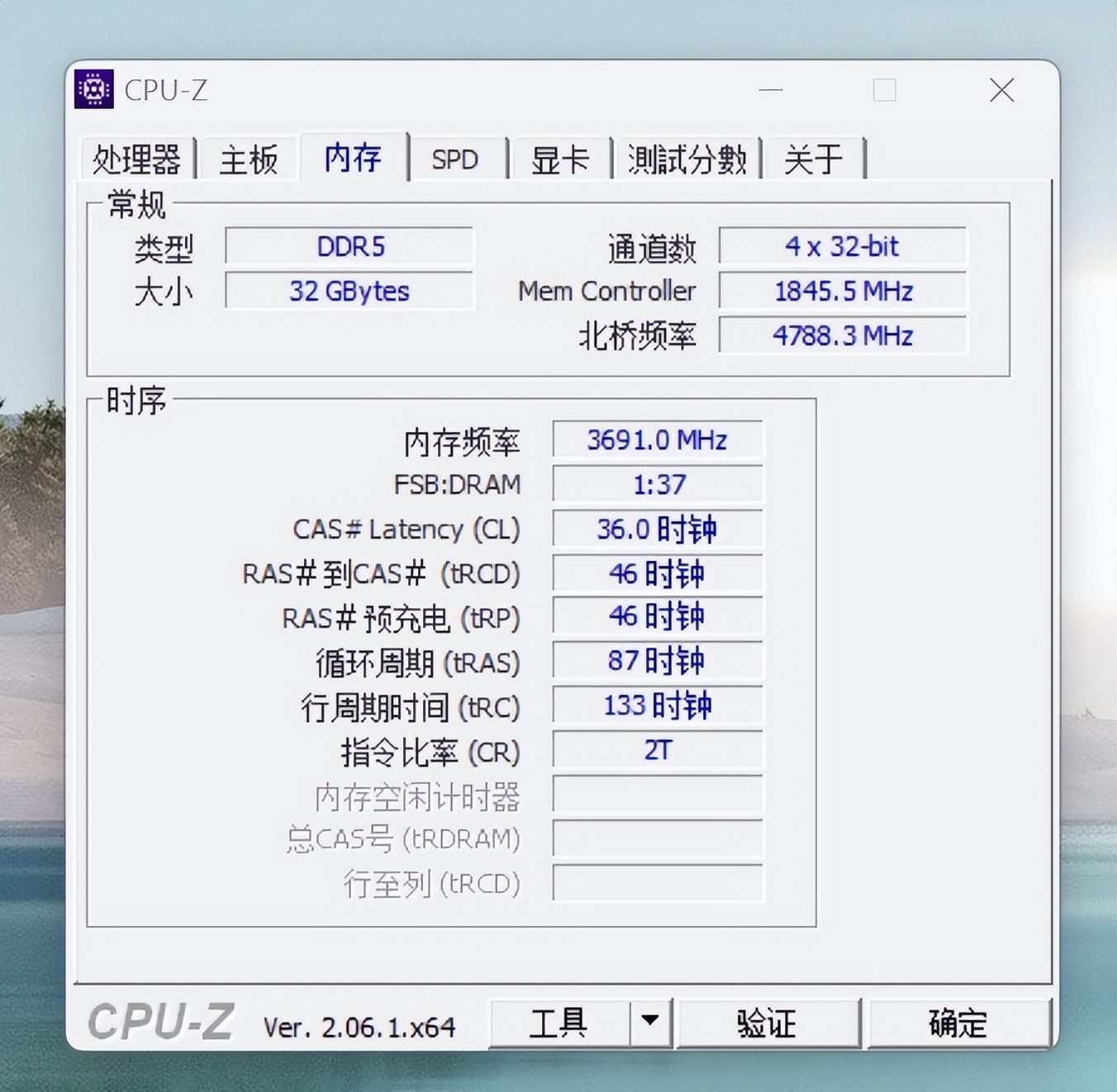Select the 显卡 tab
The image size is (1117, 1092).
point(560,159)
